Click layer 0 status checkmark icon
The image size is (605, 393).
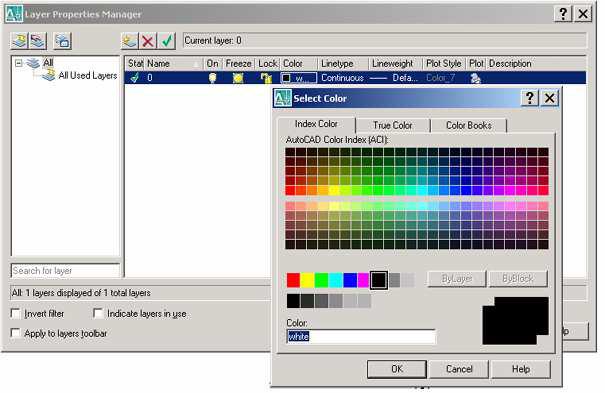(x=134, y=78)
